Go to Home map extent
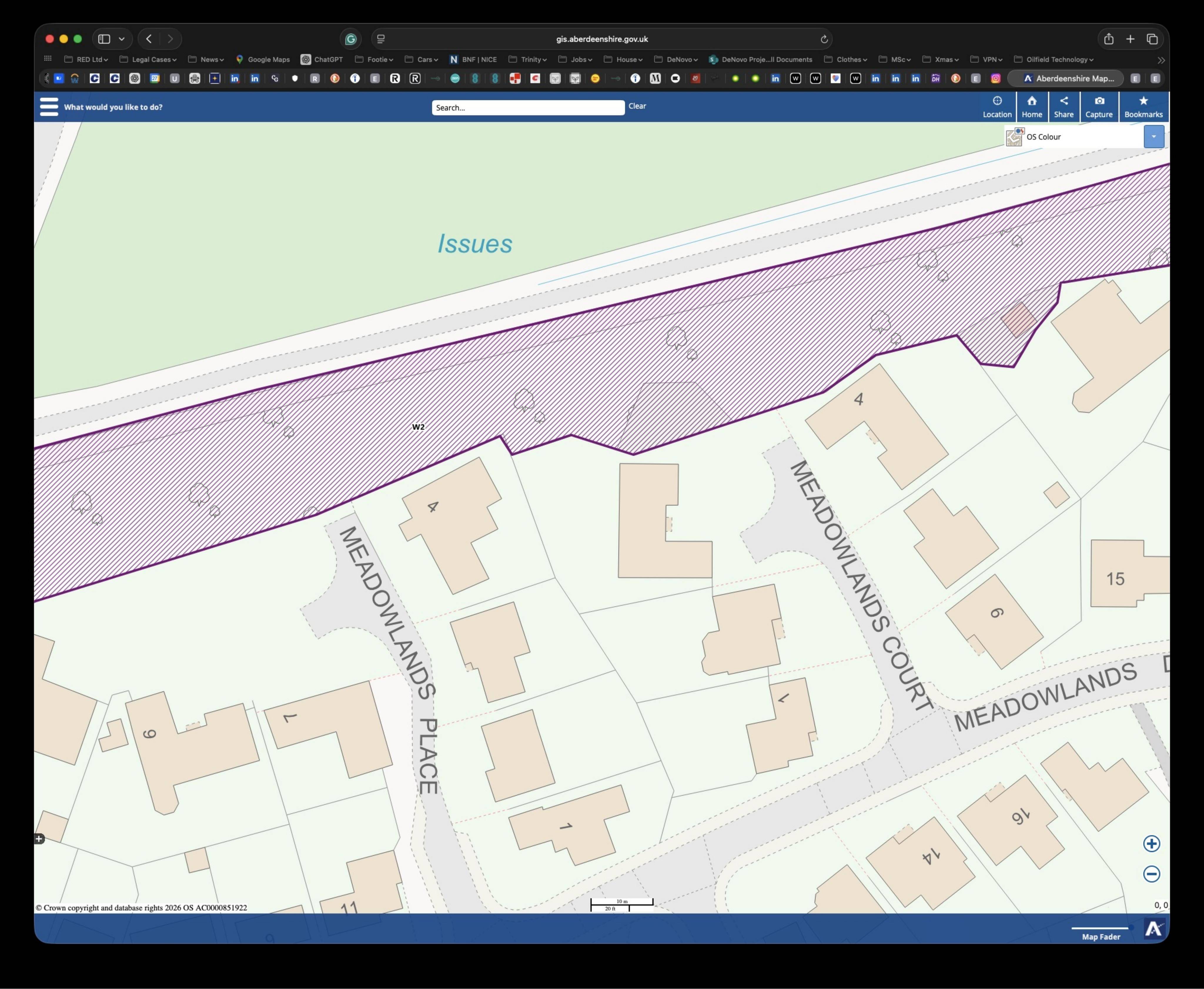 click(x=1031, y=106)
